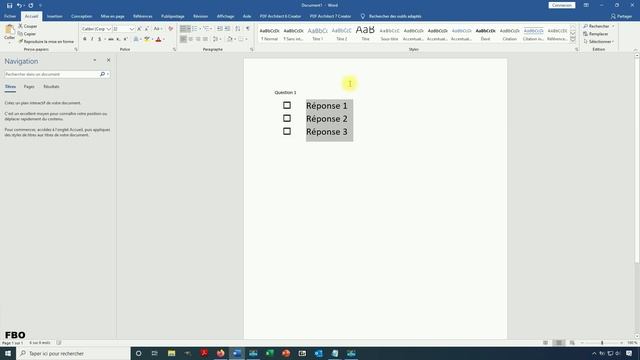The width and height of the screenshot is (640, 360).
Task: Open borders dropdown
Action: coord(247,39)
